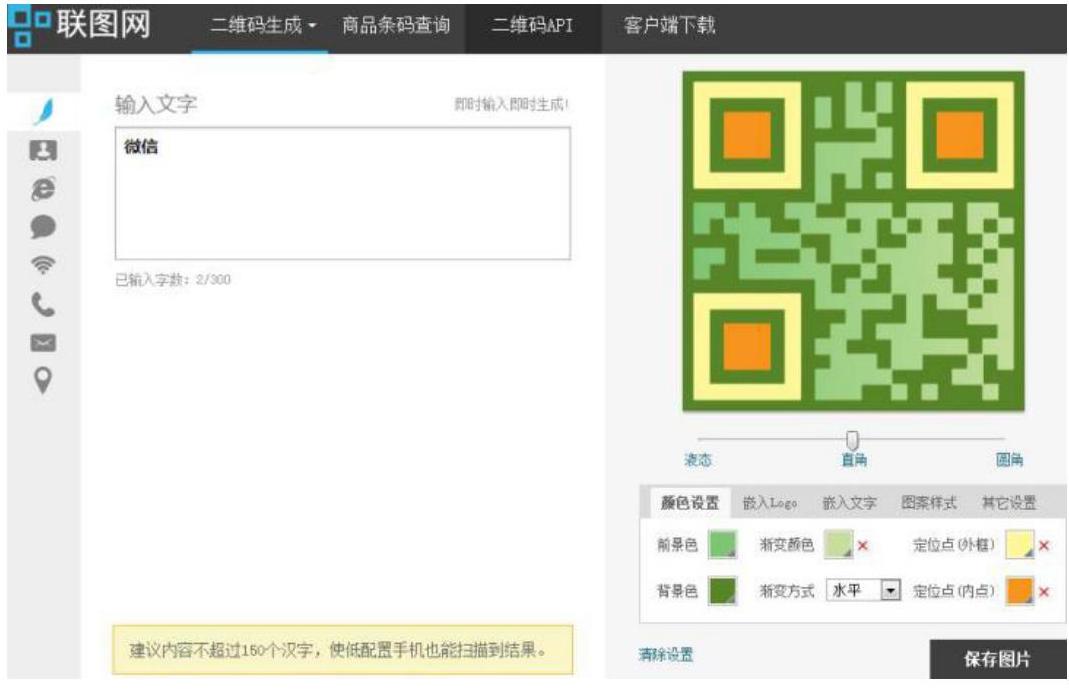Click the generated QR code image
The image size is (1069, 697).
[854, 241]
